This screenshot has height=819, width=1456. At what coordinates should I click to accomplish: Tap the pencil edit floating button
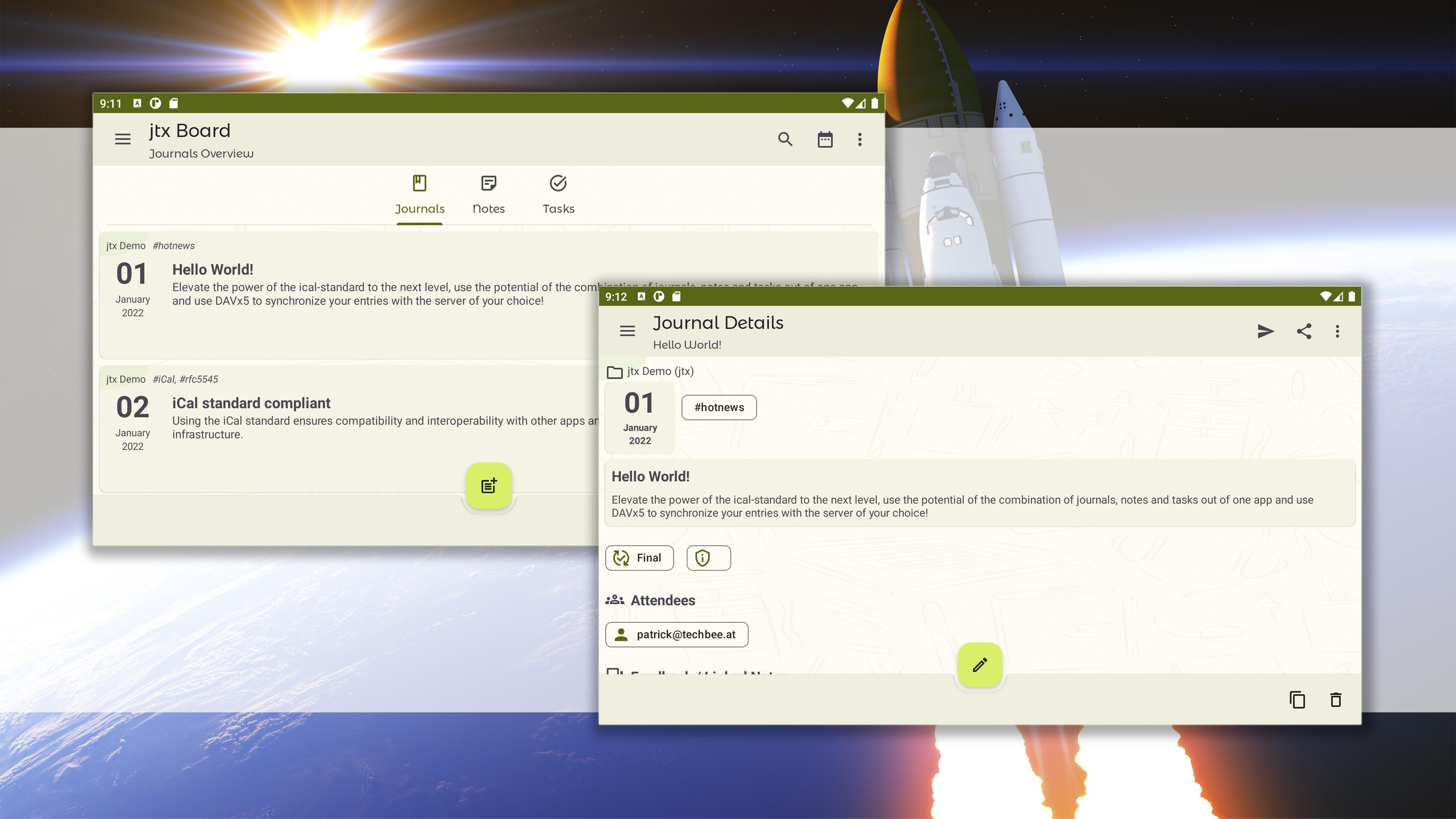[979, 665]
